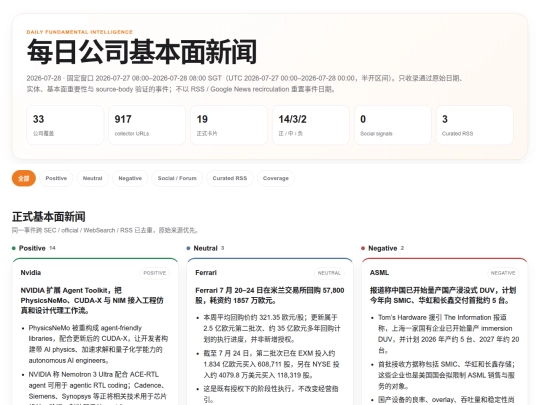Open the ASML 国产浸没式 DUV headline
This screenshot has height=405, width=540.
click(x=443, y=295)
